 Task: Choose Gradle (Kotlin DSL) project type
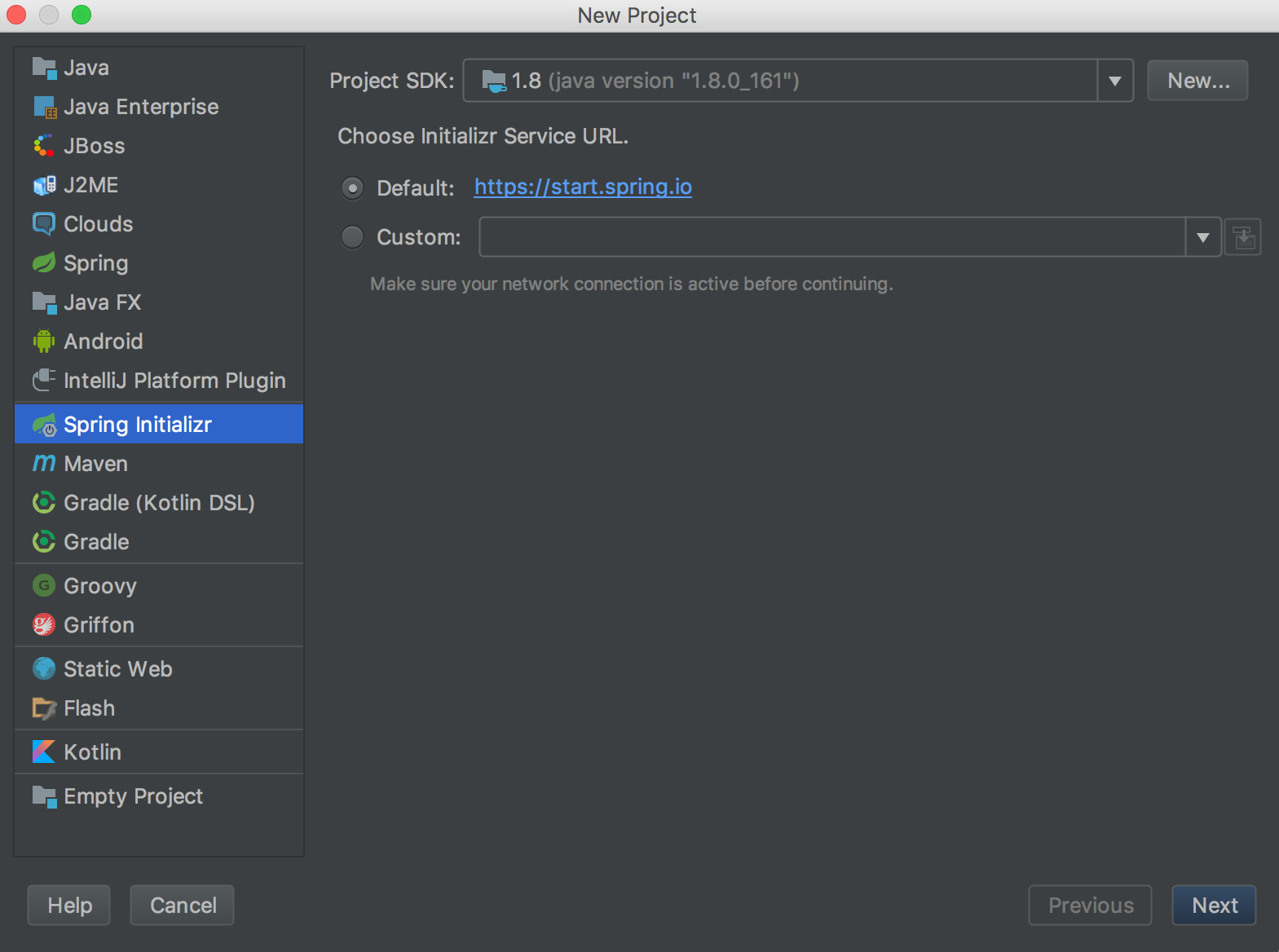[x=159, y=502]
